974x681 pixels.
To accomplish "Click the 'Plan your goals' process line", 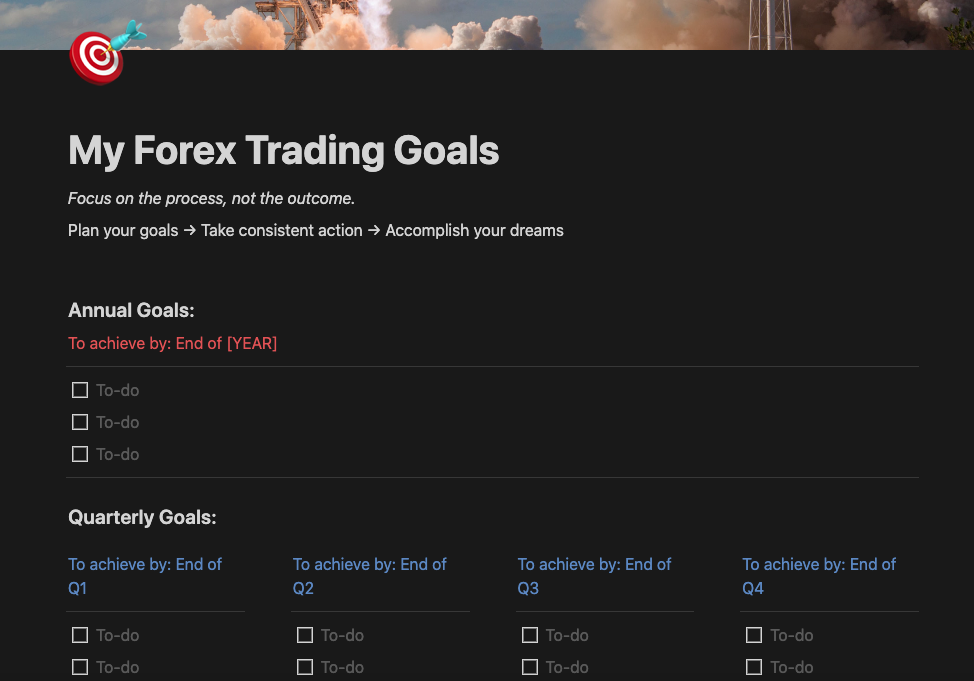I will coord(315,230).
